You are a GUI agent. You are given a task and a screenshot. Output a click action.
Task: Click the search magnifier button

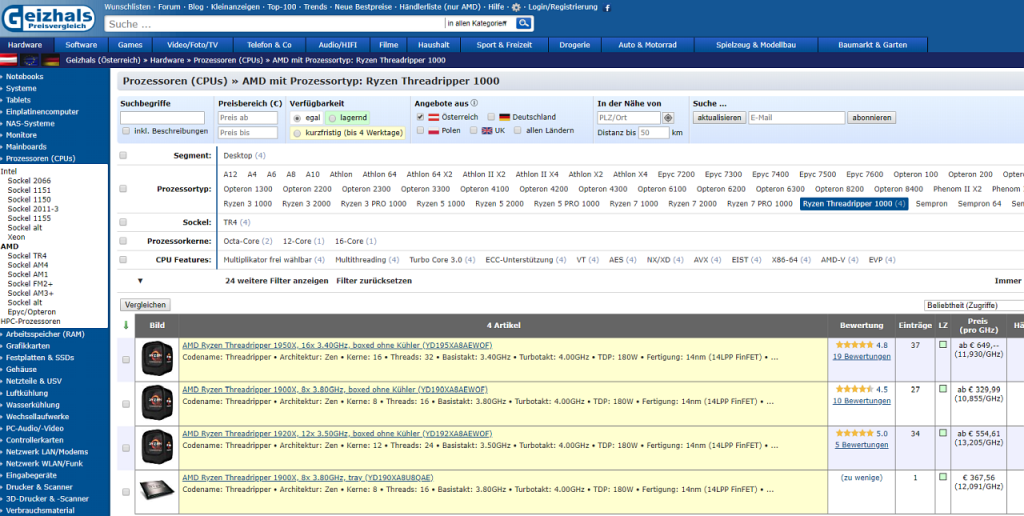pyautogui.click(x=524, y=24)
